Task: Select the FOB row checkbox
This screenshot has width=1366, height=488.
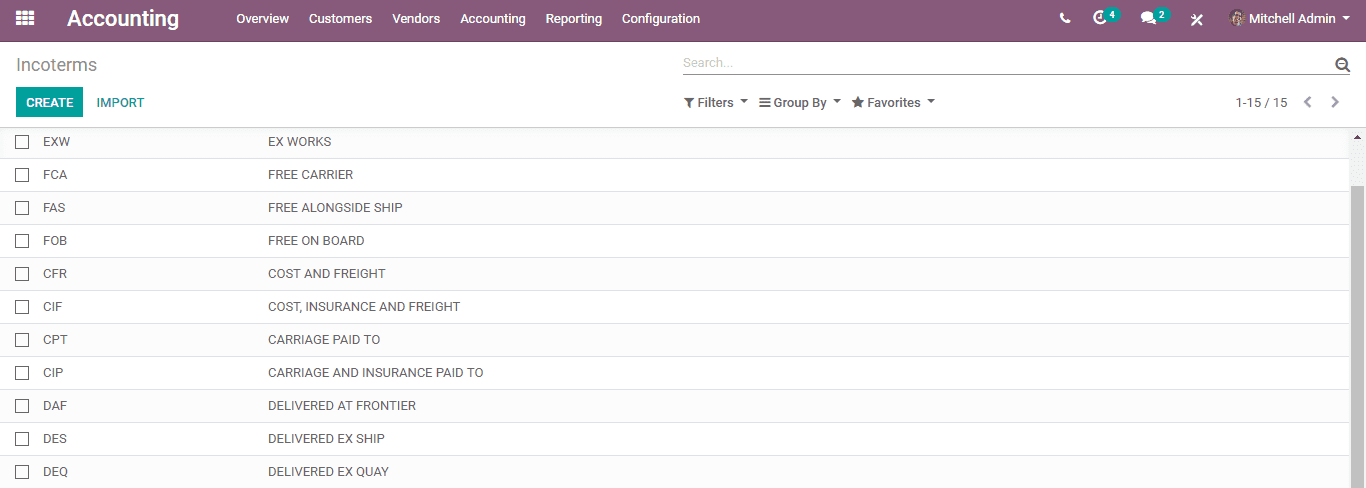Action: tap(22, 241)
